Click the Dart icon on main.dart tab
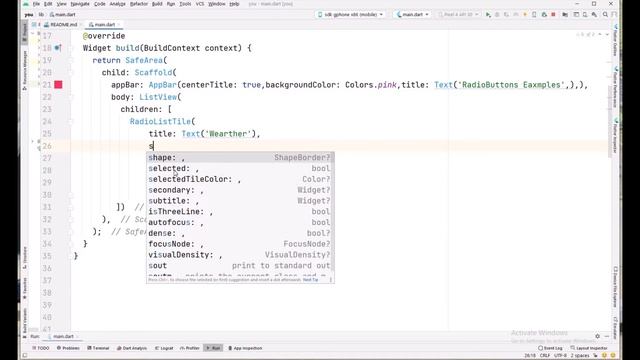Screen dimensions: 640x360 (x=91, y=25)
